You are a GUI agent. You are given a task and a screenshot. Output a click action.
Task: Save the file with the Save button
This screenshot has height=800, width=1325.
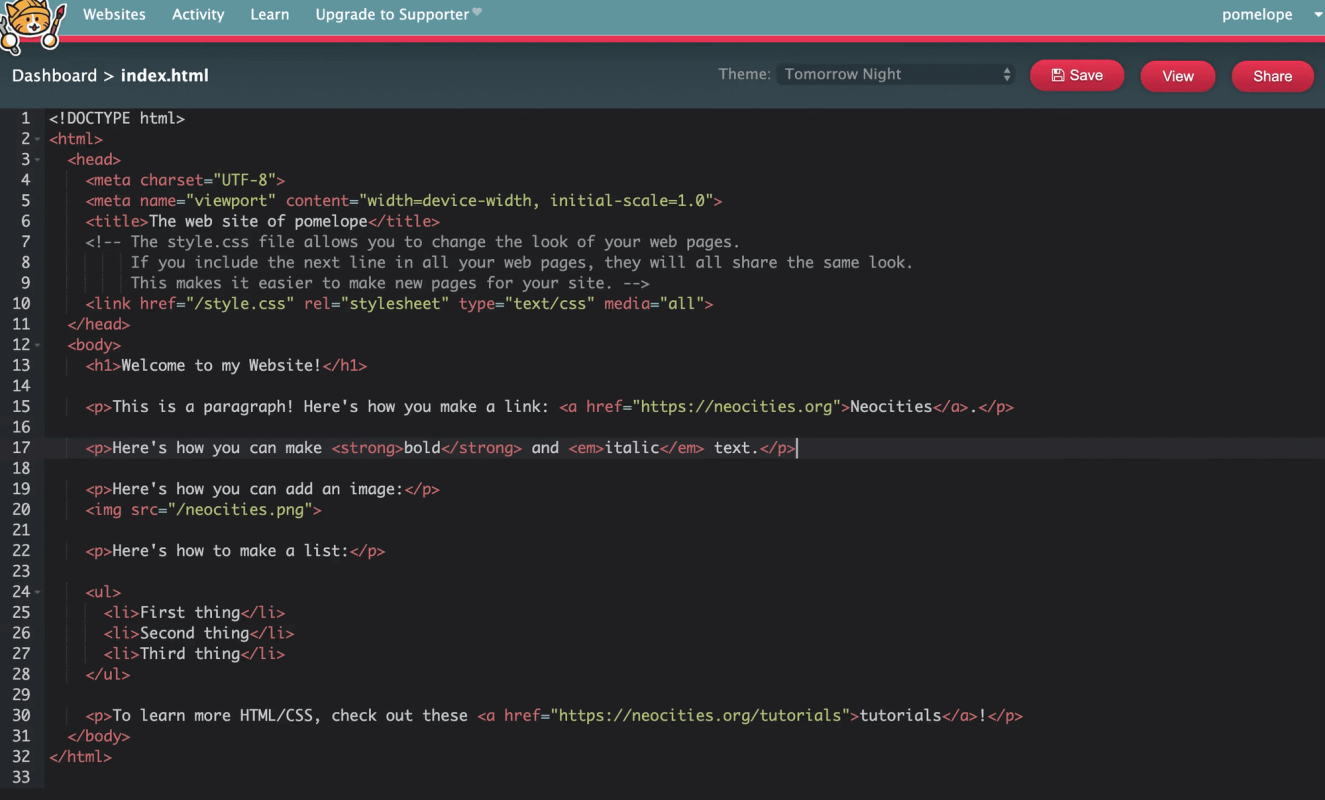pos(1077,75)
